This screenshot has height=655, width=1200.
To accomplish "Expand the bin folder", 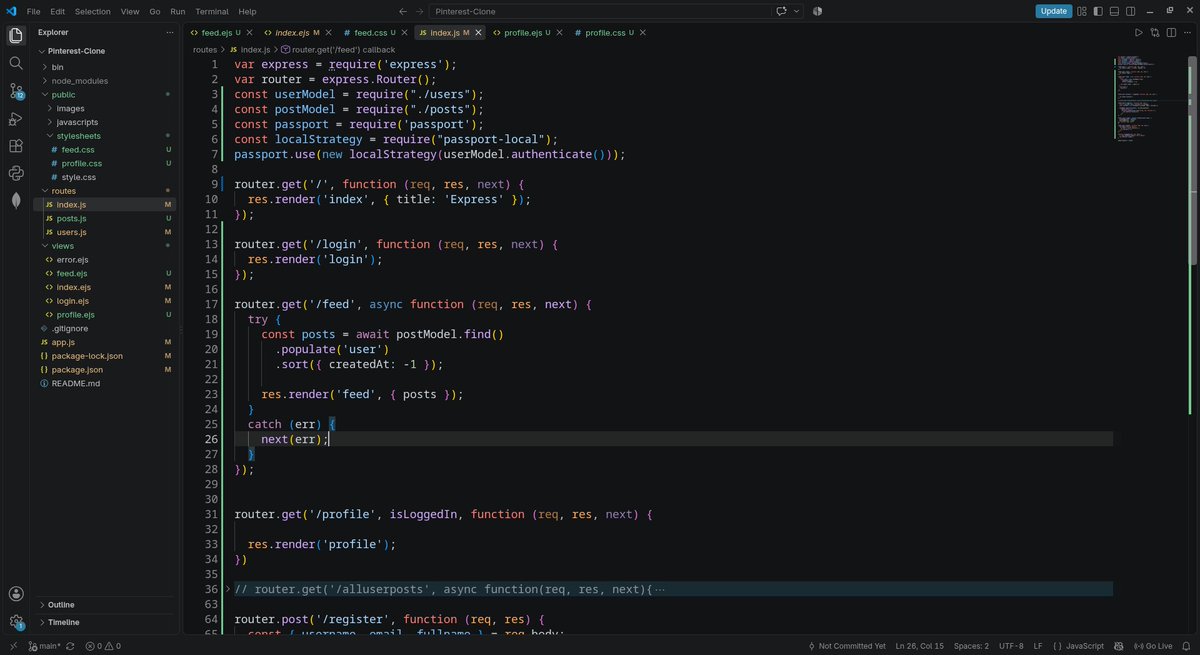I will 57,67.
